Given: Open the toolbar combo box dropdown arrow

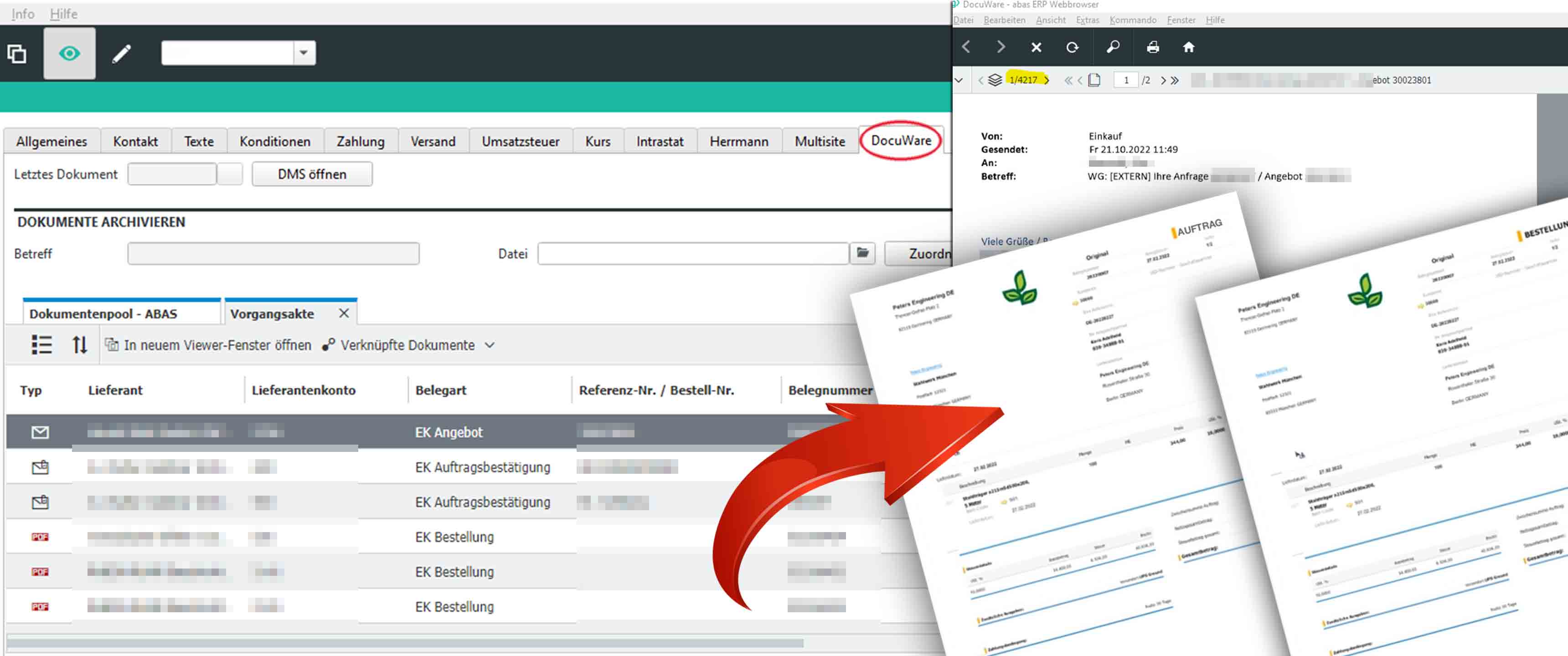Looking at the screenshot, I should point(304,53).
